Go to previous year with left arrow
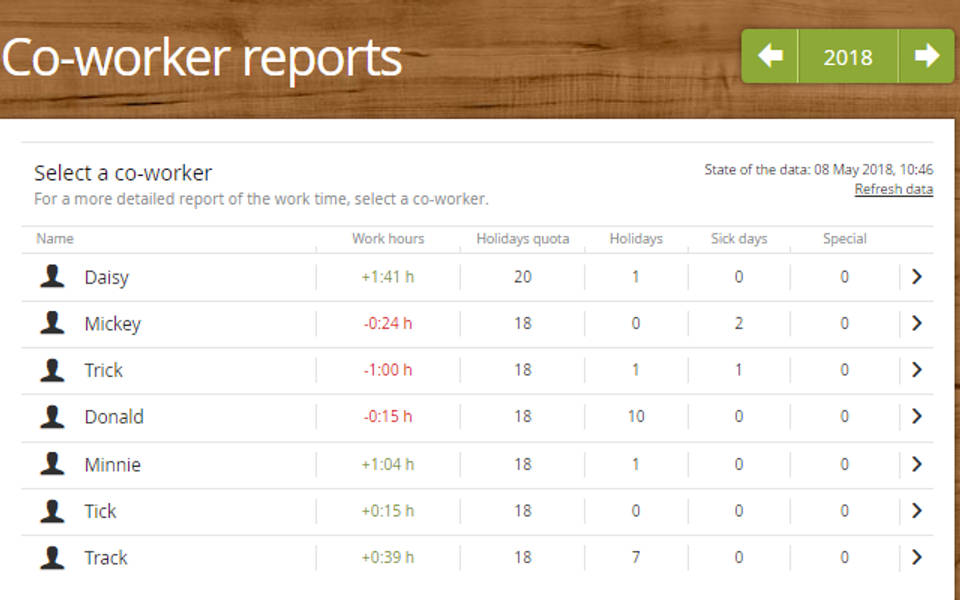The height and width of the screenshot is (600, 960). pos(770,57)
